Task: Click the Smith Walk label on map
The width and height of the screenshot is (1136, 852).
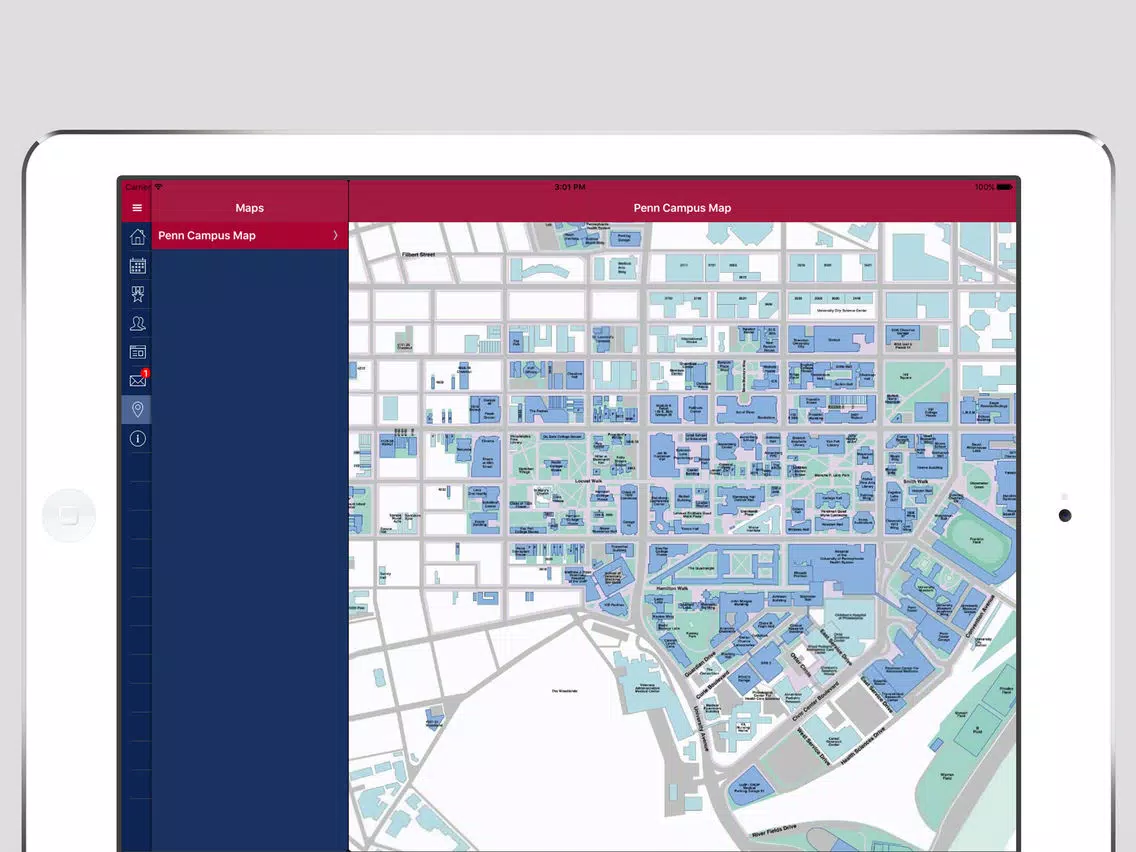Action: (916, 481)
